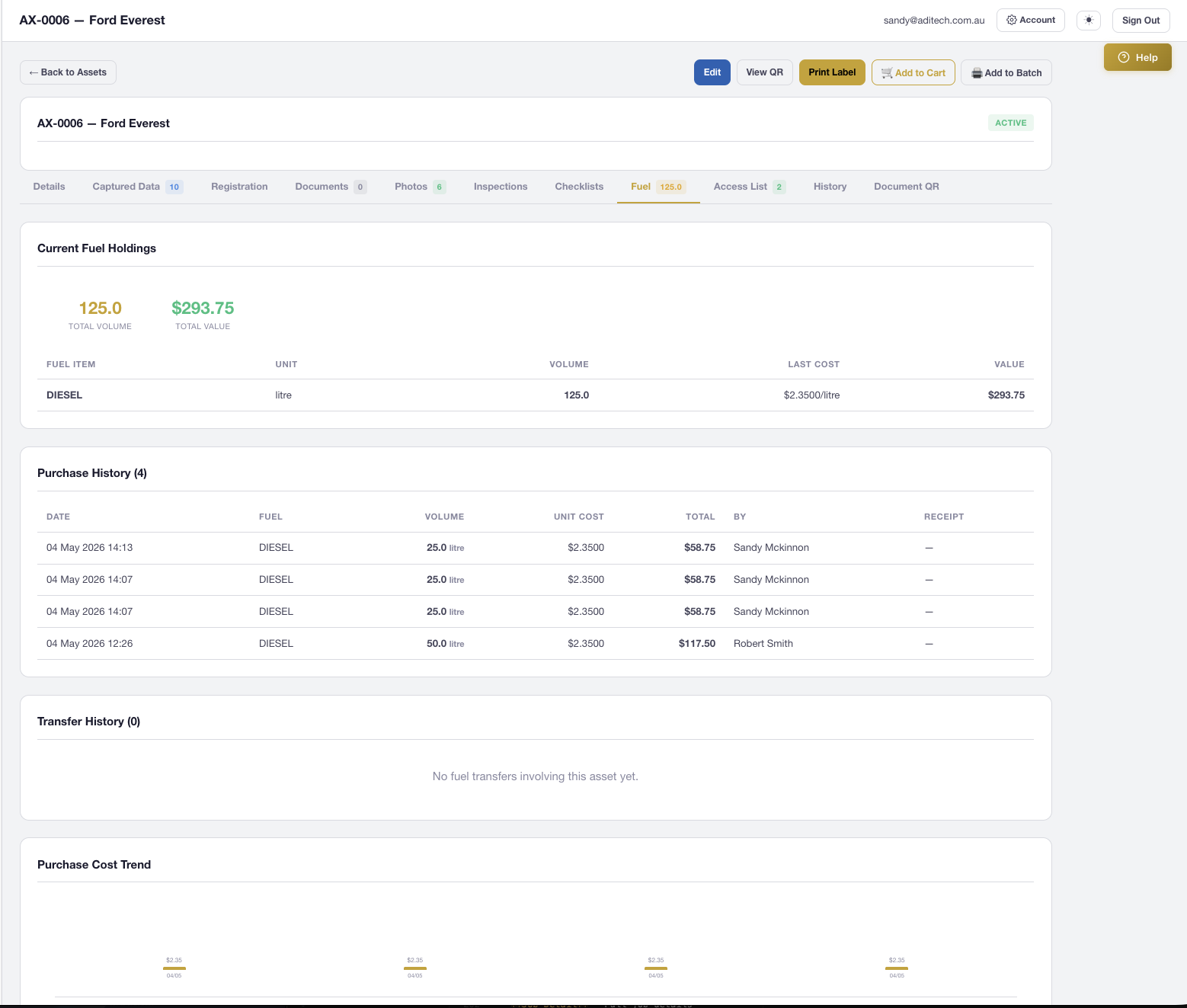Image resolution: width=1187 pixels, height=1008 pixels.
Task: Click the Transfer History (0) heading
Action: pyautogui.click(x=88, y=722)
